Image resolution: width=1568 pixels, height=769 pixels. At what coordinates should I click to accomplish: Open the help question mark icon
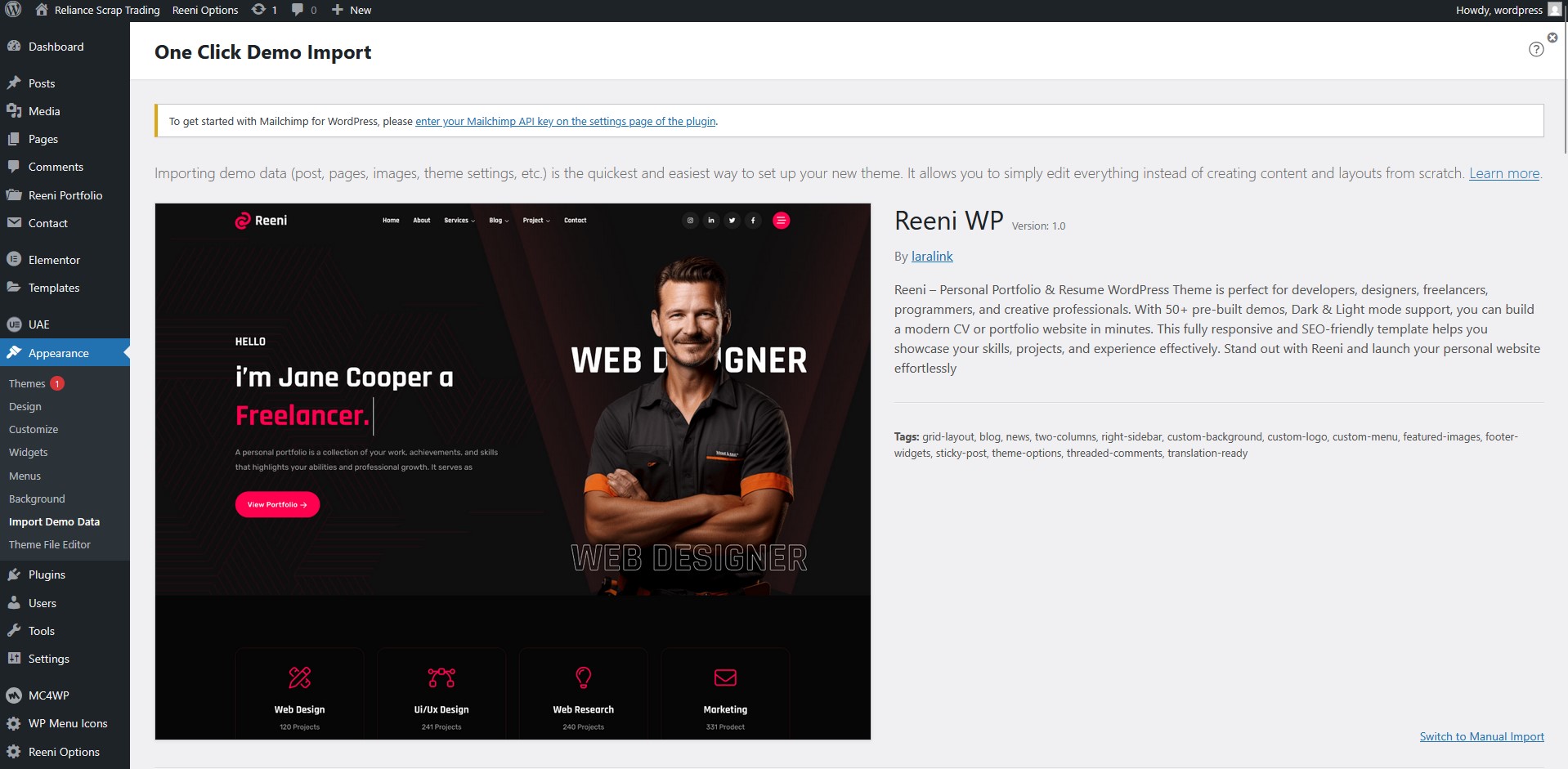[1536, 49]
